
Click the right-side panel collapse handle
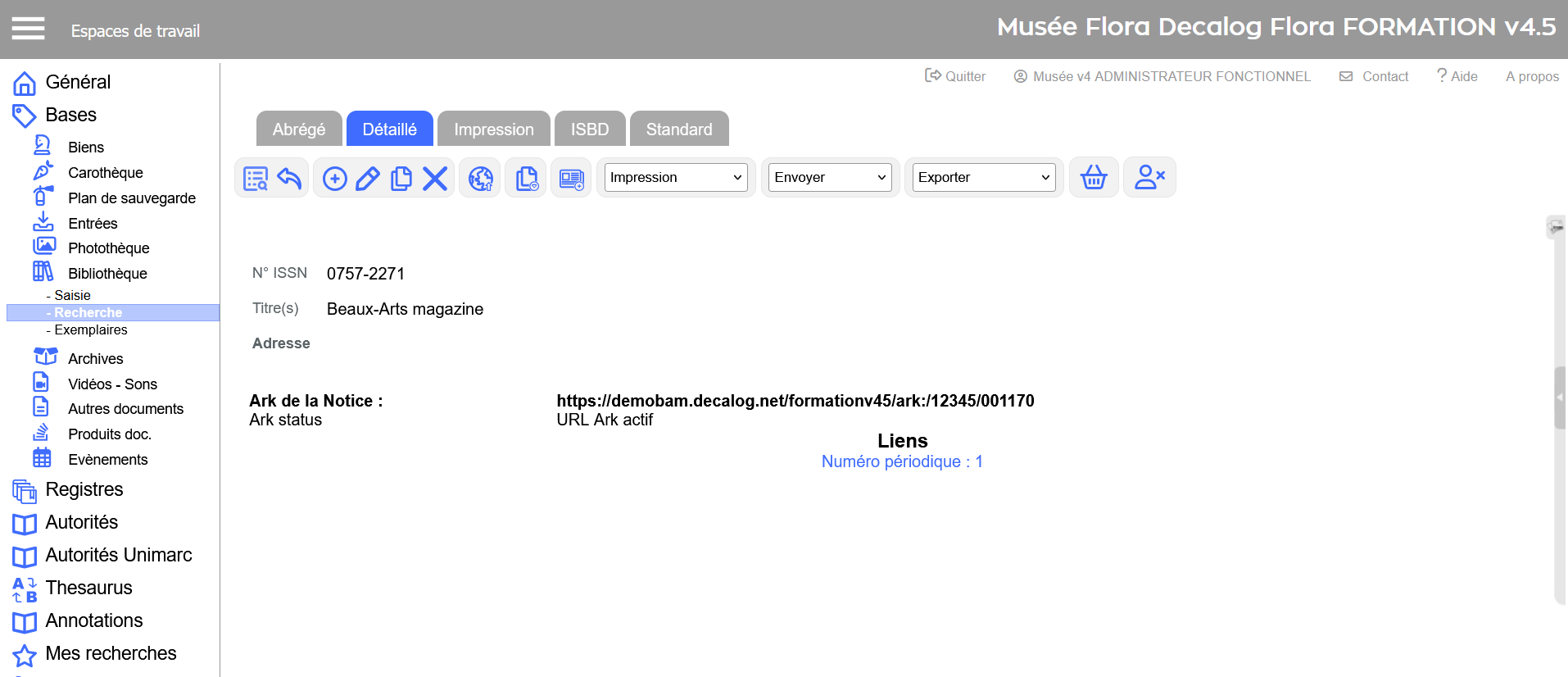(x=1560, y=398)
